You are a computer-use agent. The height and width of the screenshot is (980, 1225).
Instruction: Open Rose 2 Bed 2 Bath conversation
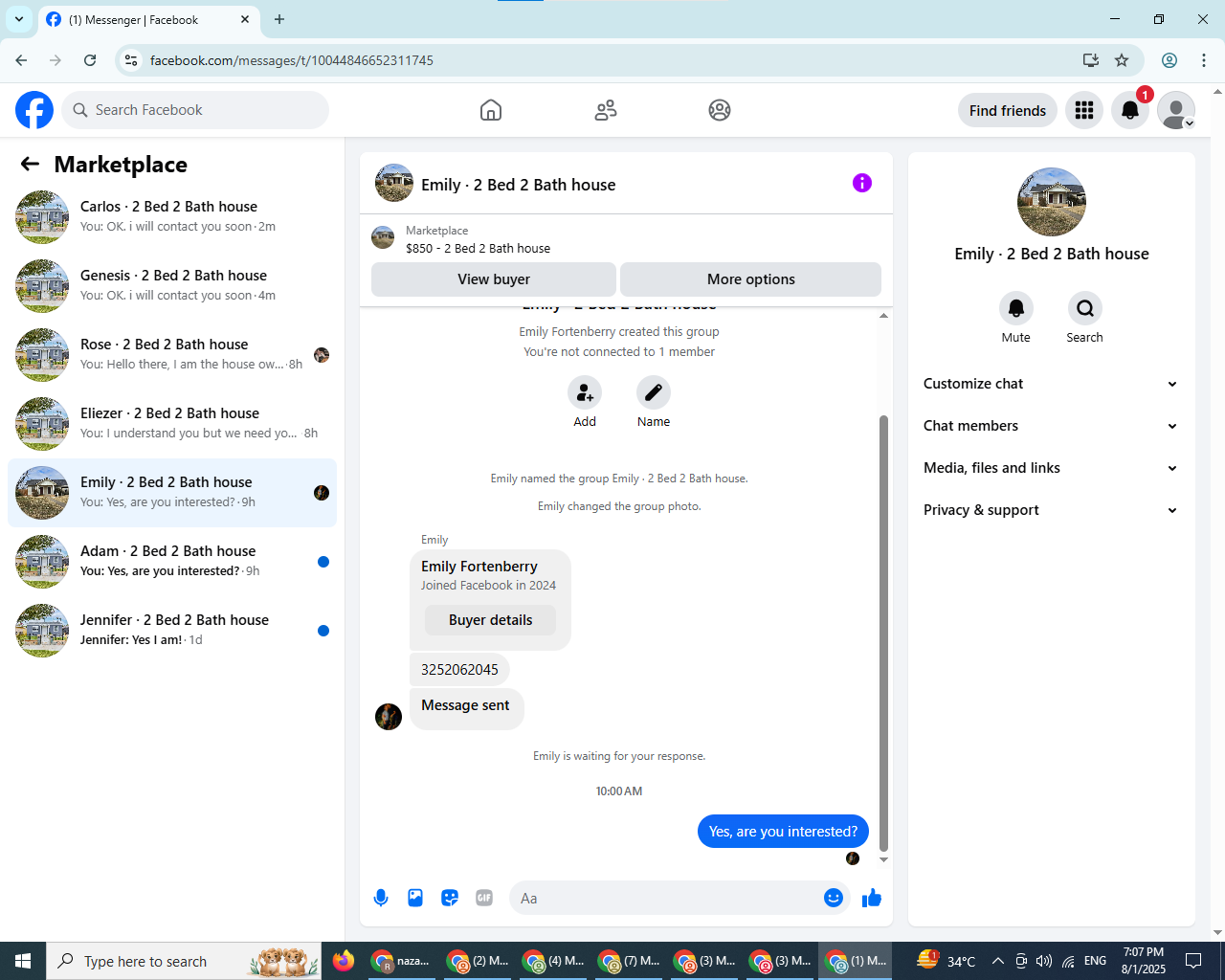tap(172, 355)
